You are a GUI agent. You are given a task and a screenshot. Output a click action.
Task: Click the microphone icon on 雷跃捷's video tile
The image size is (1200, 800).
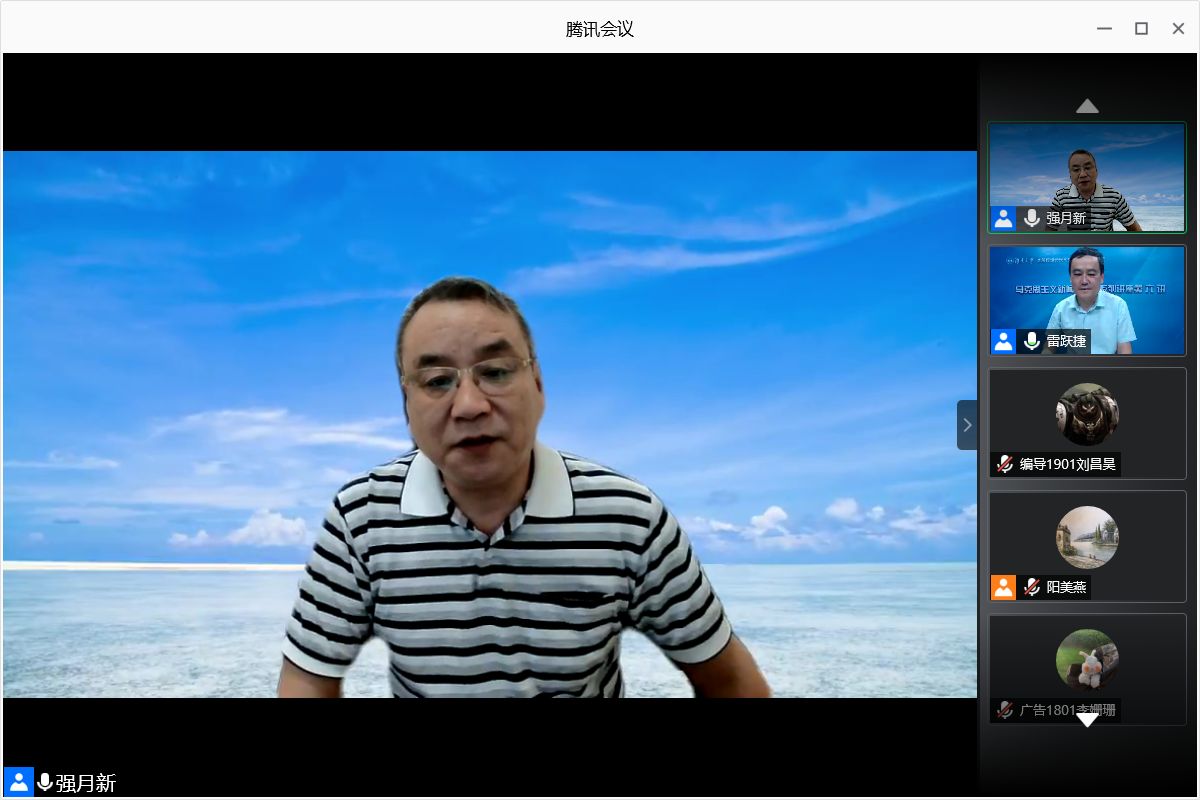(x=1032, y=341)
